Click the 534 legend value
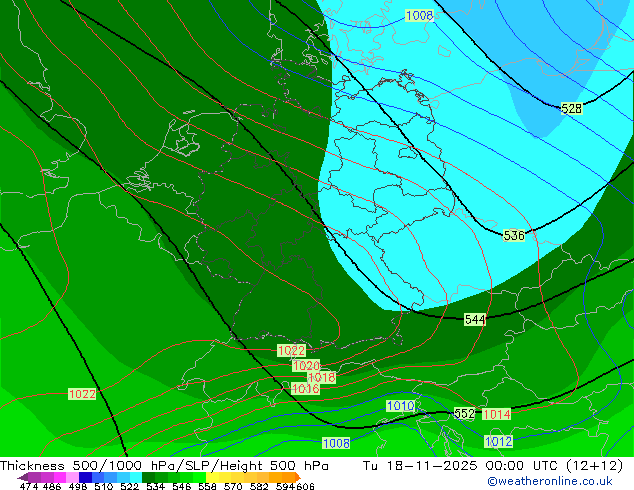Screen dimensions: 634x490 tap(155, 486)
